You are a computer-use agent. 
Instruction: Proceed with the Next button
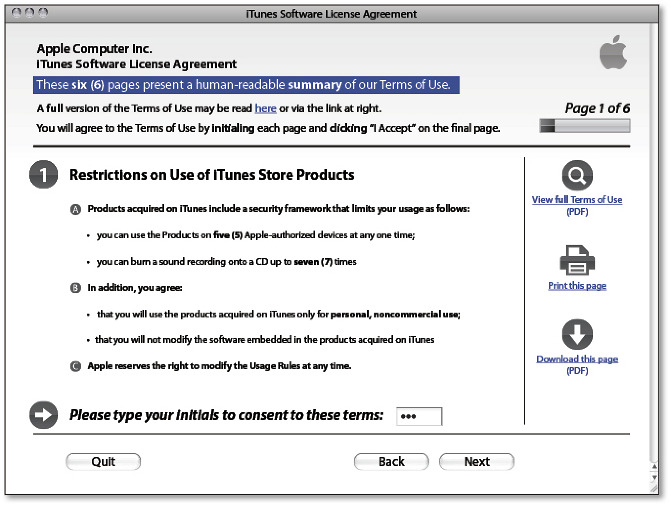(x=476, y=462)
